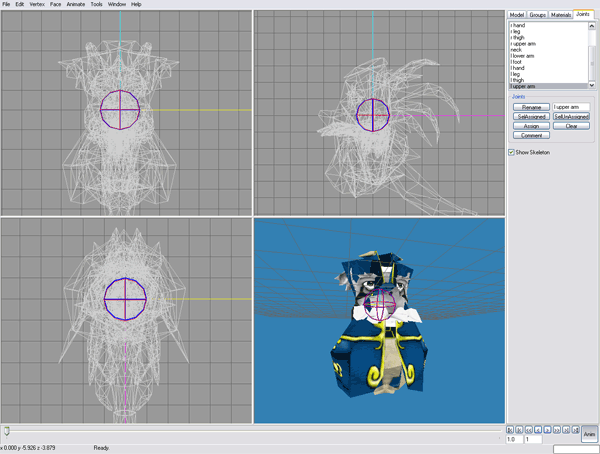Open the Animate menu
Screen dimensions: 600x454
[76, 4]
